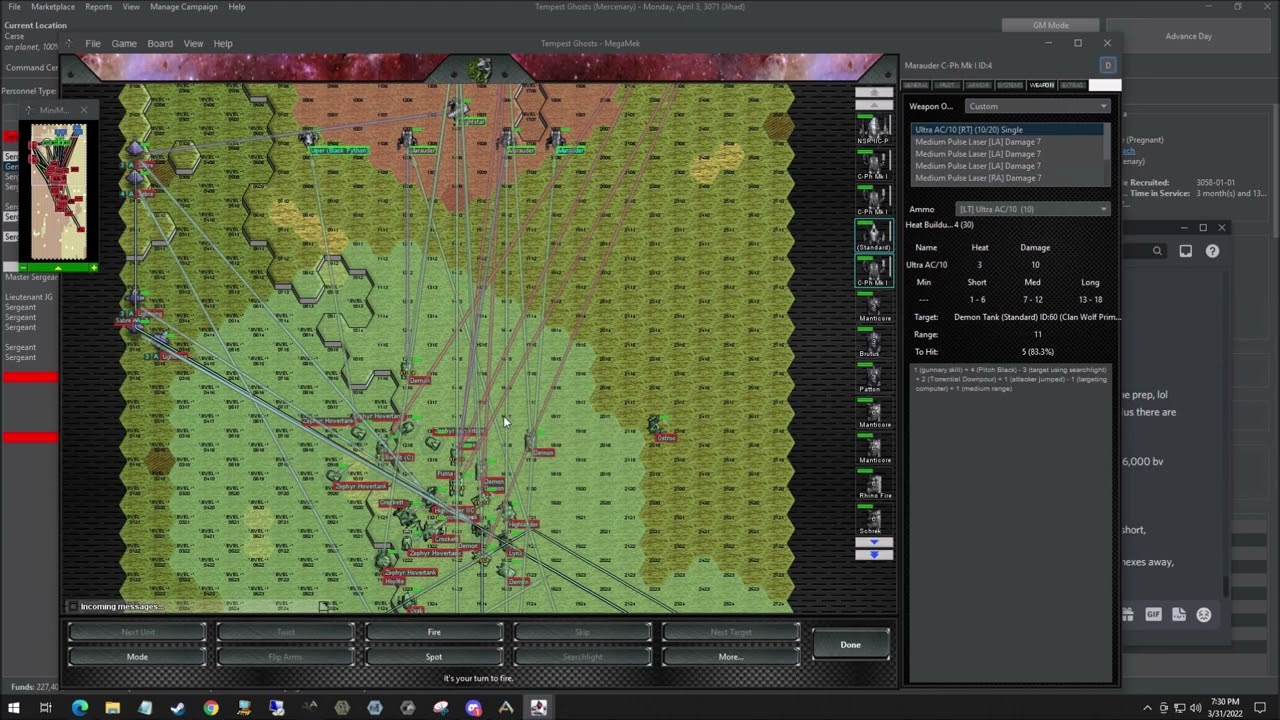
Task: Click the sticker icon in chat input
Action: pos(1179,615)
